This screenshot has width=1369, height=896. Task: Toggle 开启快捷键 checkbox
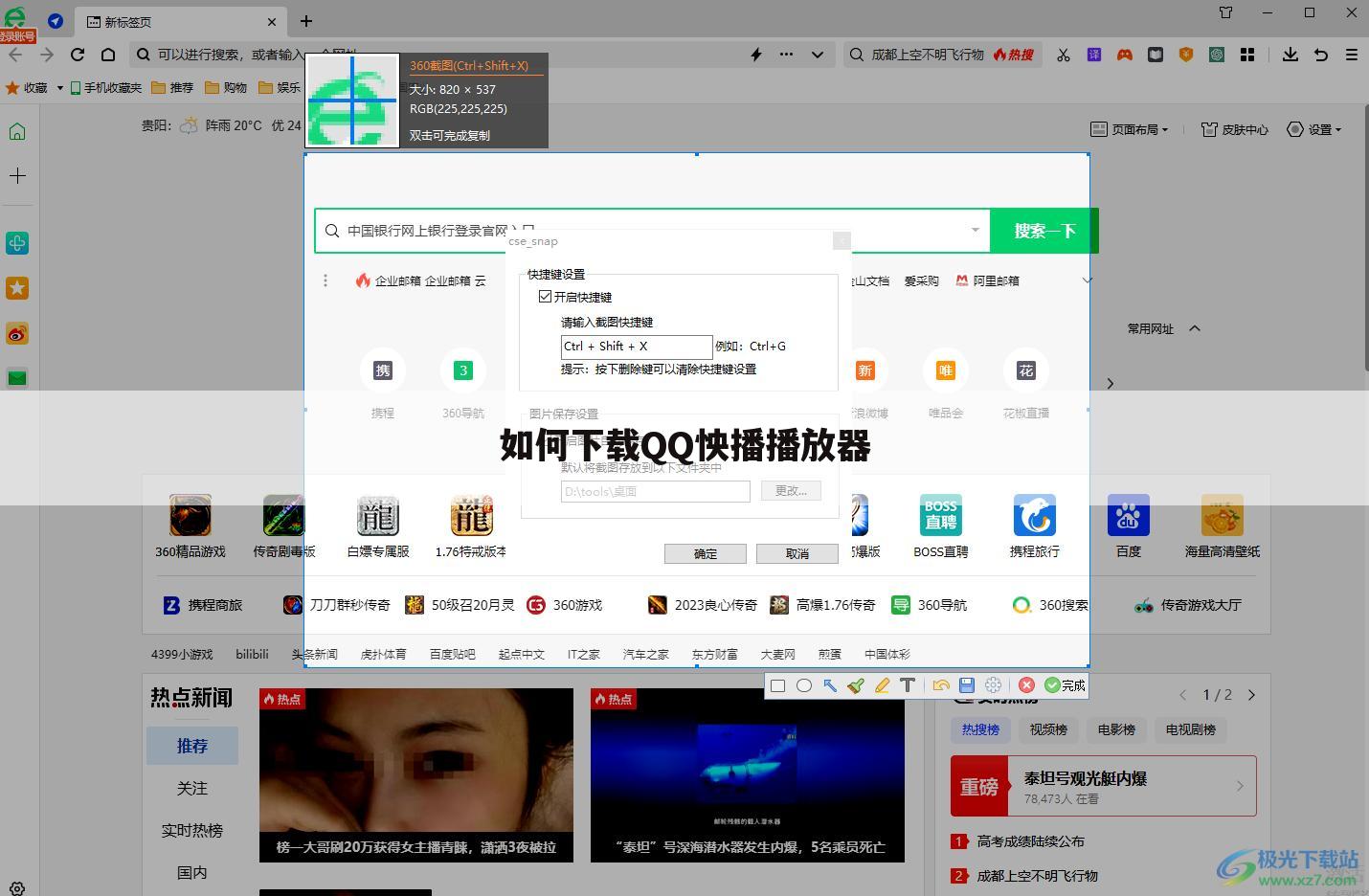pyautogui.click(x=546, y=297)
